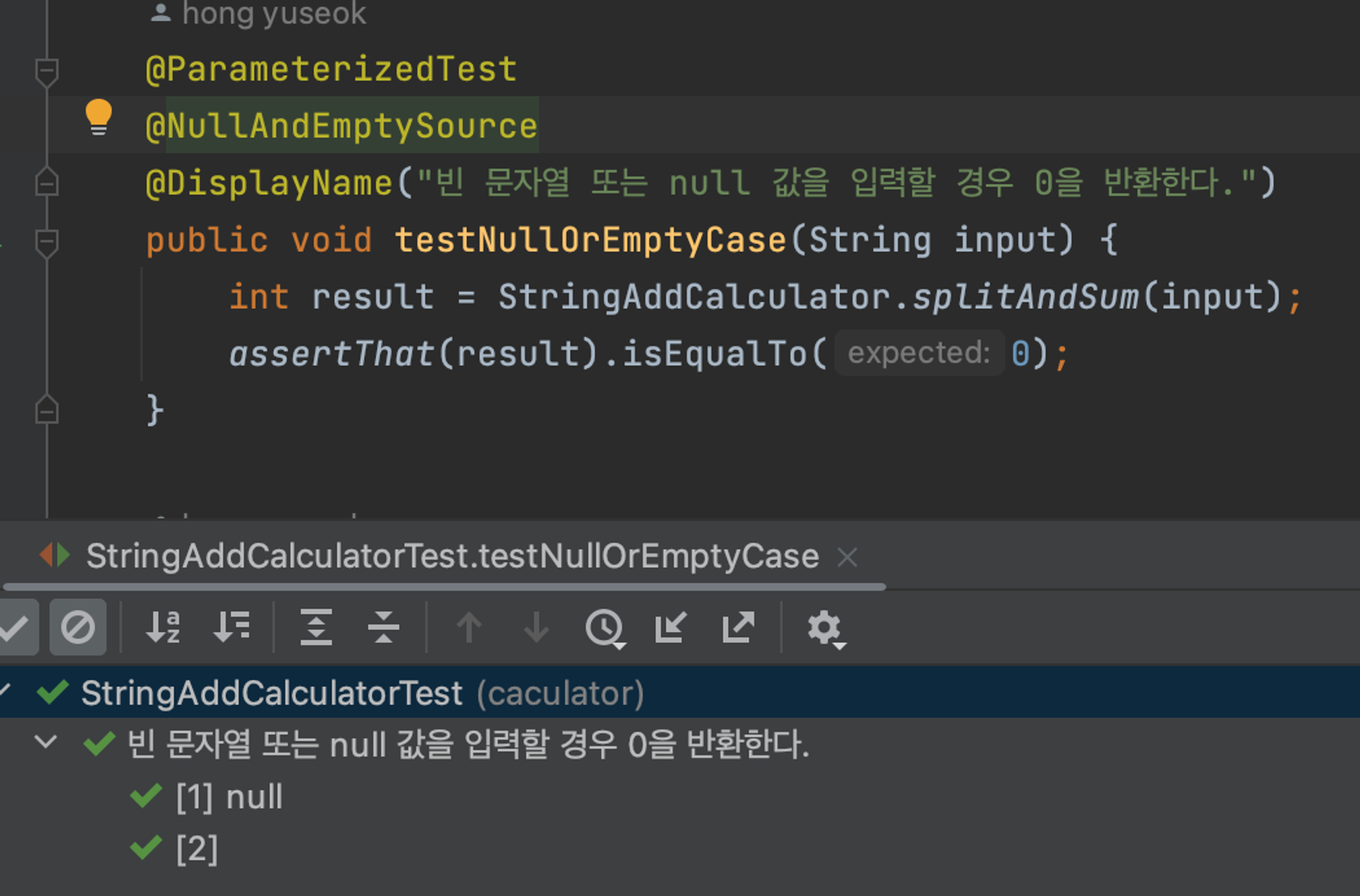Viewport: 1360px width, 896px height.
Task: Collapse the Korean display name test node
Action: [46, 742]
